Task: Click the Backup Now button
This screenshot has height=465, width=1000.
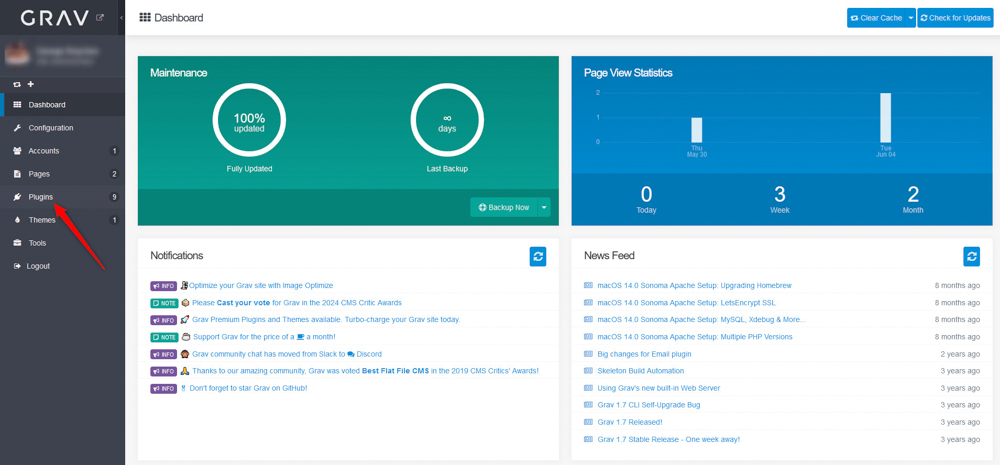Action: pyautogui.click(x=504, y=207)
